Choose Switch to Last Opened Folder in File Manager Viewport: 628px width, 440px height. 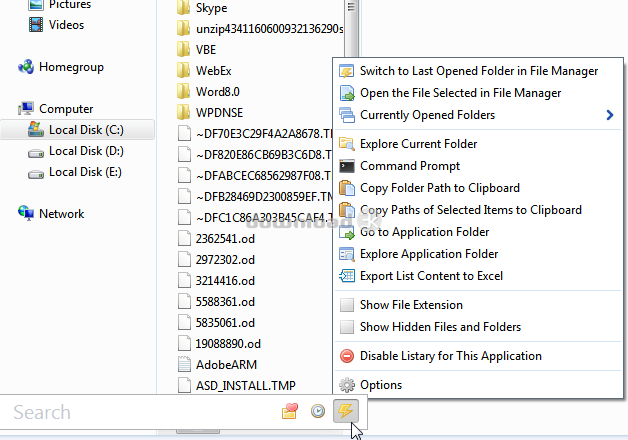[x=478, y=71]
